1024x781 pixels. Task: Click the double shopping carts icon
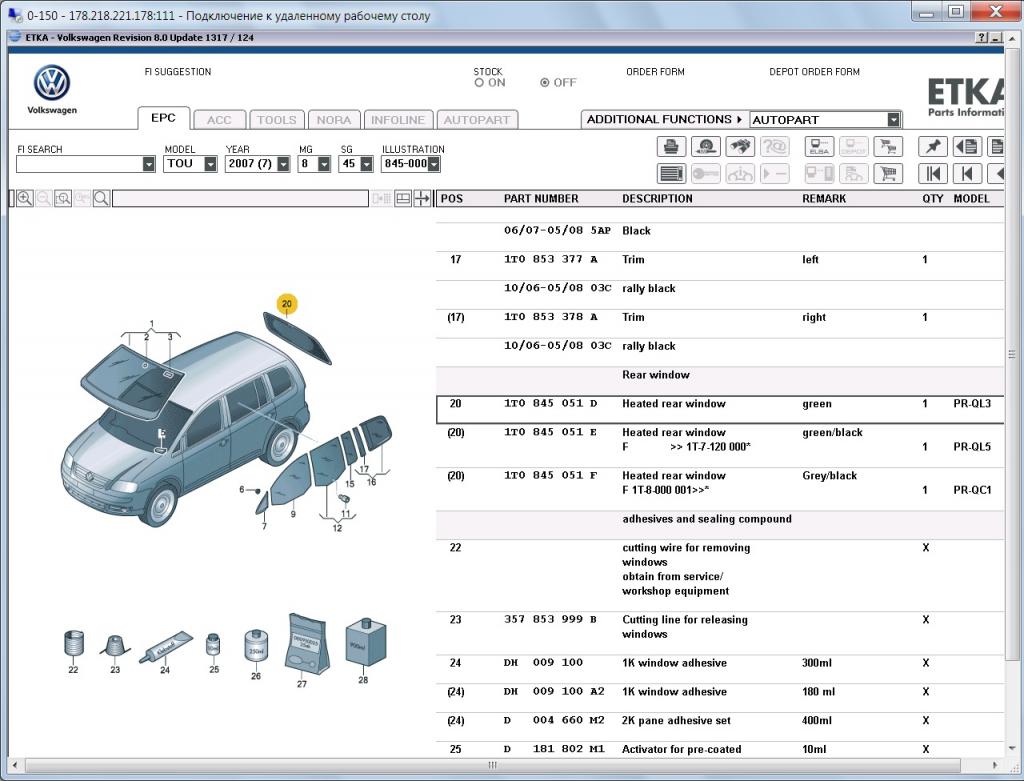click(x=888, y=146)
